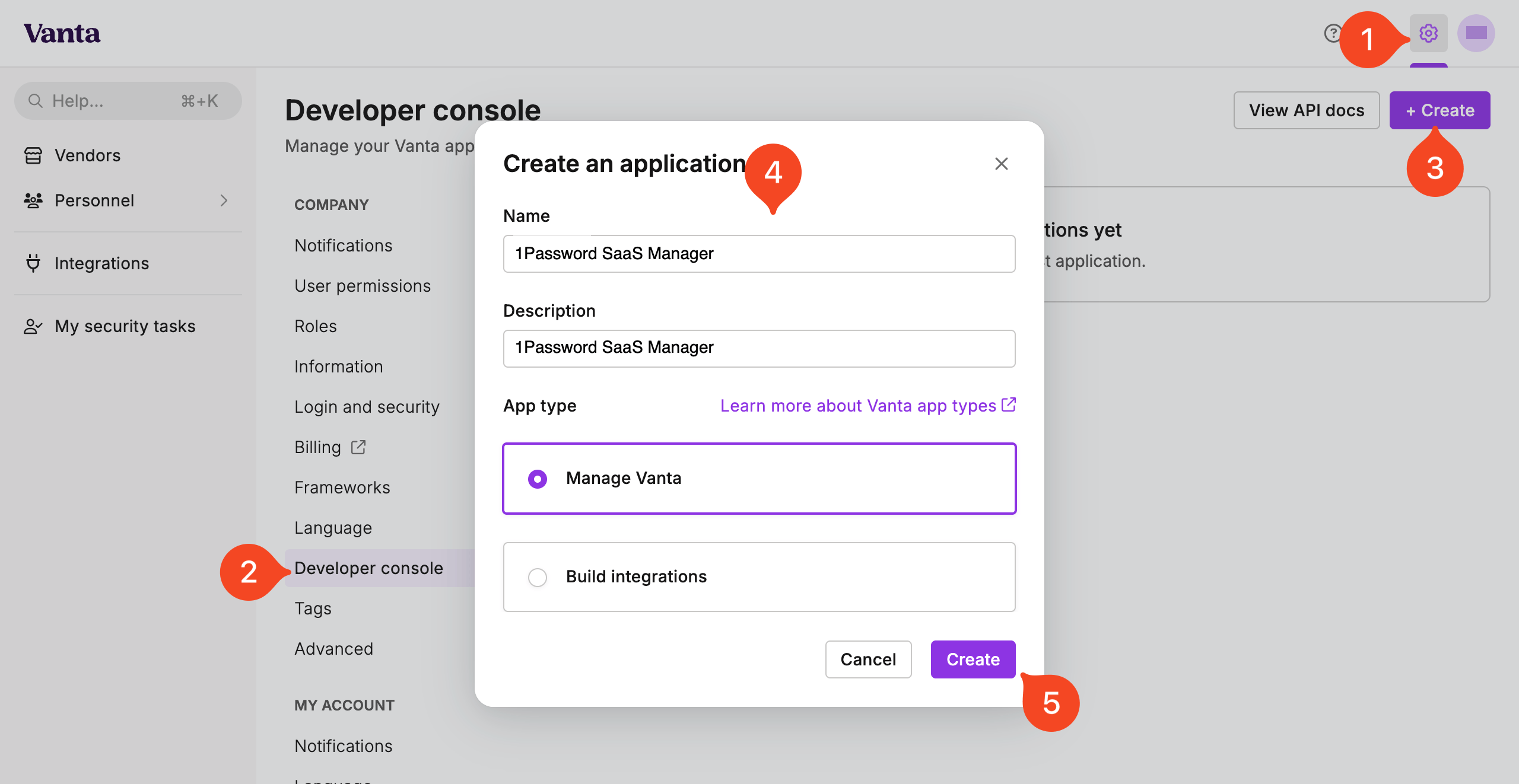Screen dimensions: 1519x784
Task: Open Notifications under My Account
Action: click(x=344, y=746)
